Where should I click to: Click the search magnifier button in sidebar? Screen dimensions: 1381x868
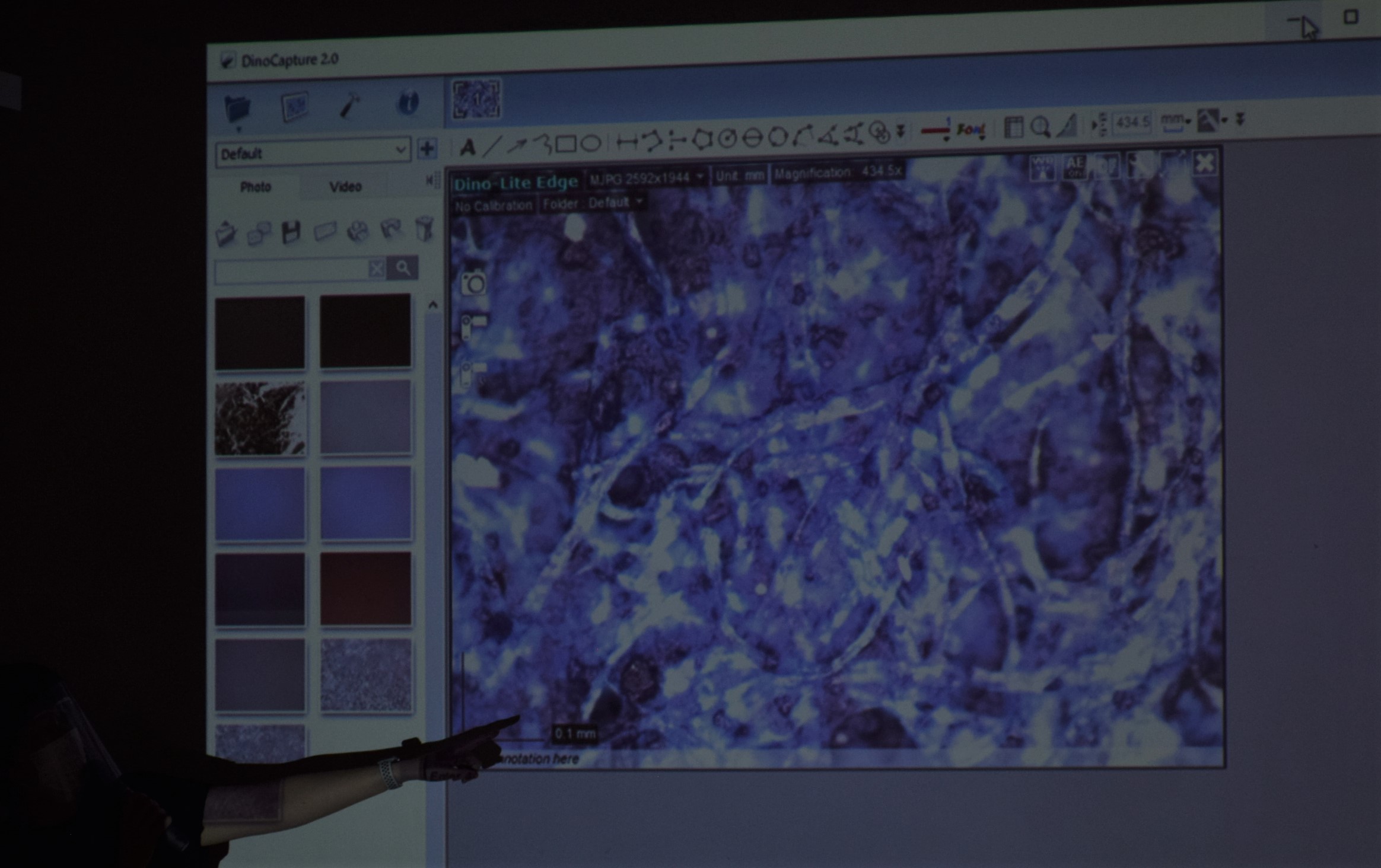pyautogui.click(x=403, y=268)
